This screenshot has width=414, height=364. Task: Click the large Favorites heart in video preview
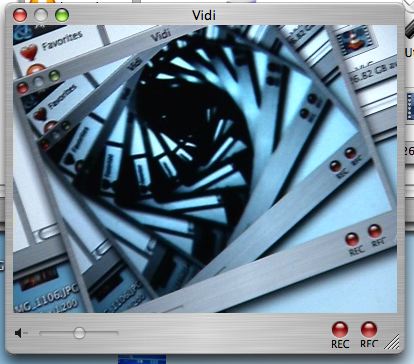29,52
